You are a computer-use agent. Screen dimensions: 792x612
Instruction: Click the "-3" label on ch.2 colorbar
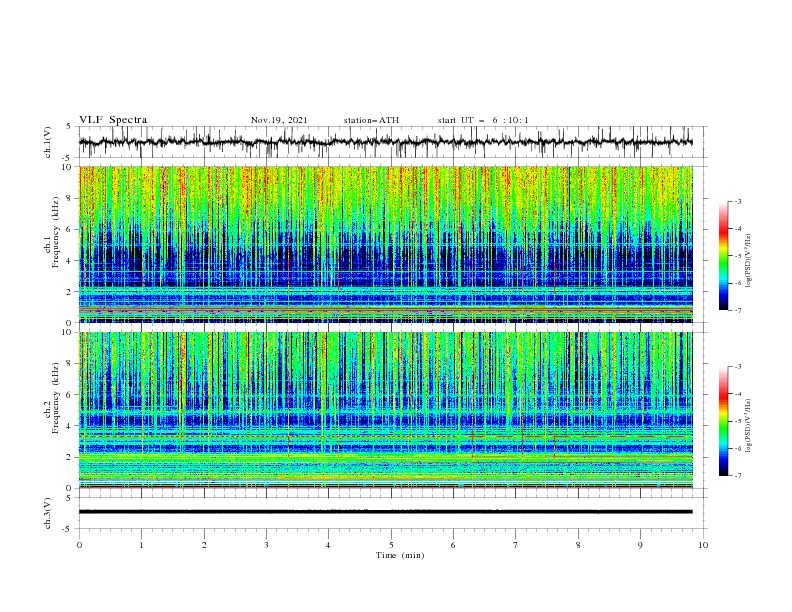tap(738, 367)
